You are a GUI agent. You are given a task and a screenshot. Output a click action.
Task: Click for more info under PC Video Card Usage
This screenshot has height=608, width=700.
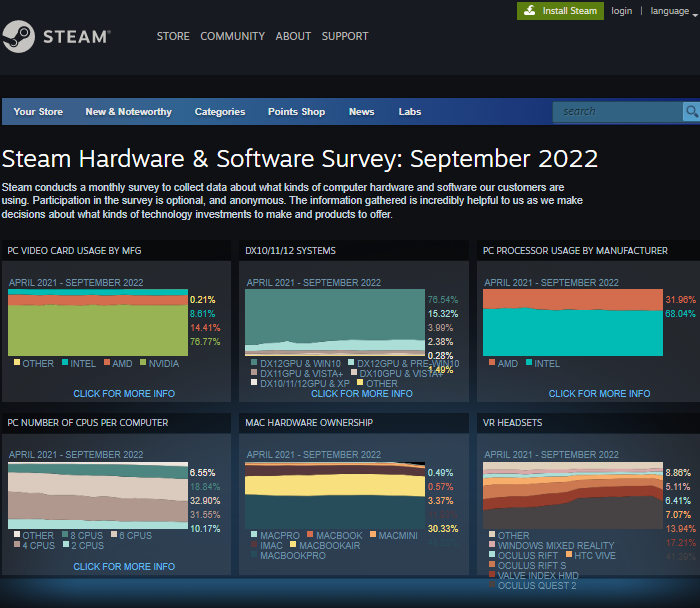point(124,394)
